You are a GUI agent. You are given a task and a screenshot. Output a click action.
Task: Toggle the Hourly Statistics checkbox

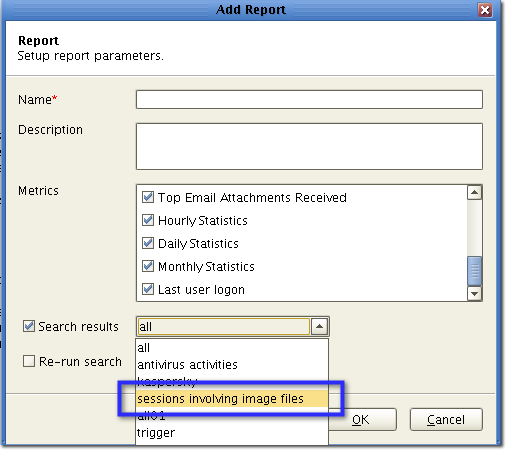148,220
